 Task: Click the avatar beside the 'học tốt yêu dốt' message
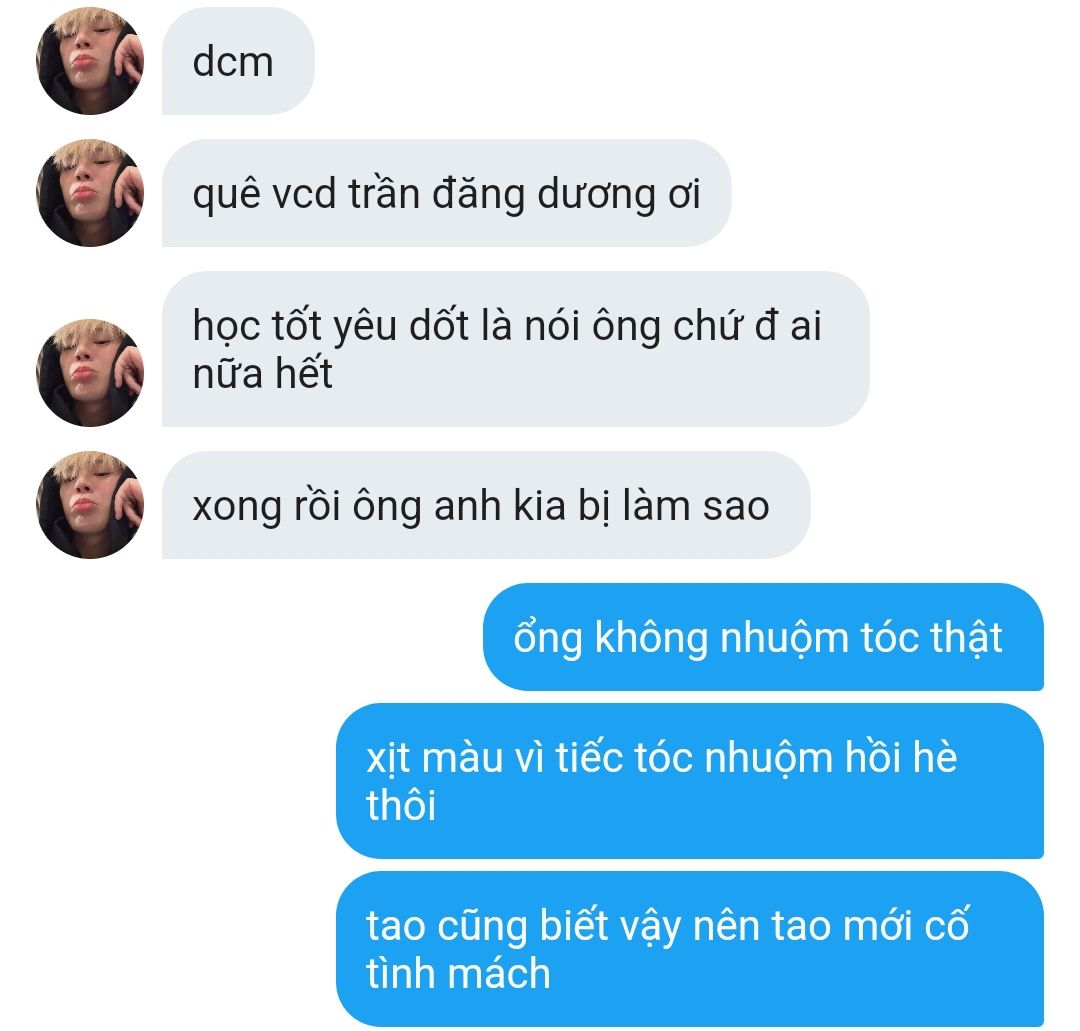click(90, 373)
